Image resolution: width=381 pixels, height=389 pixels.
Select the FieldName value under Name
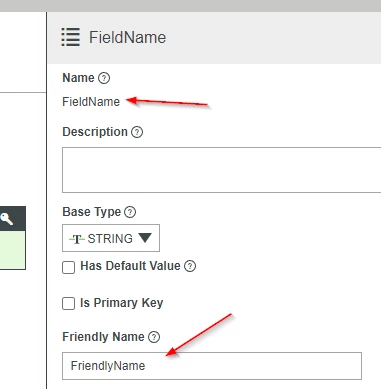91,102
